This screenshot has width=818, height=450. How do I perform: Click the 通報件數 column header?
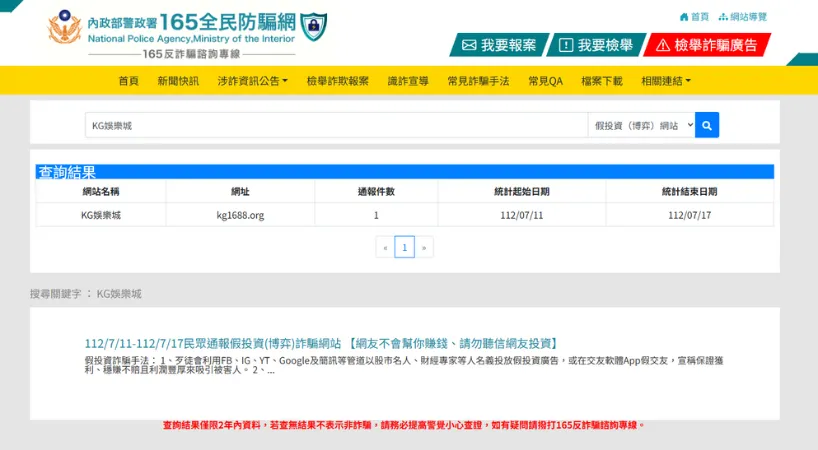tap(376, 191)
